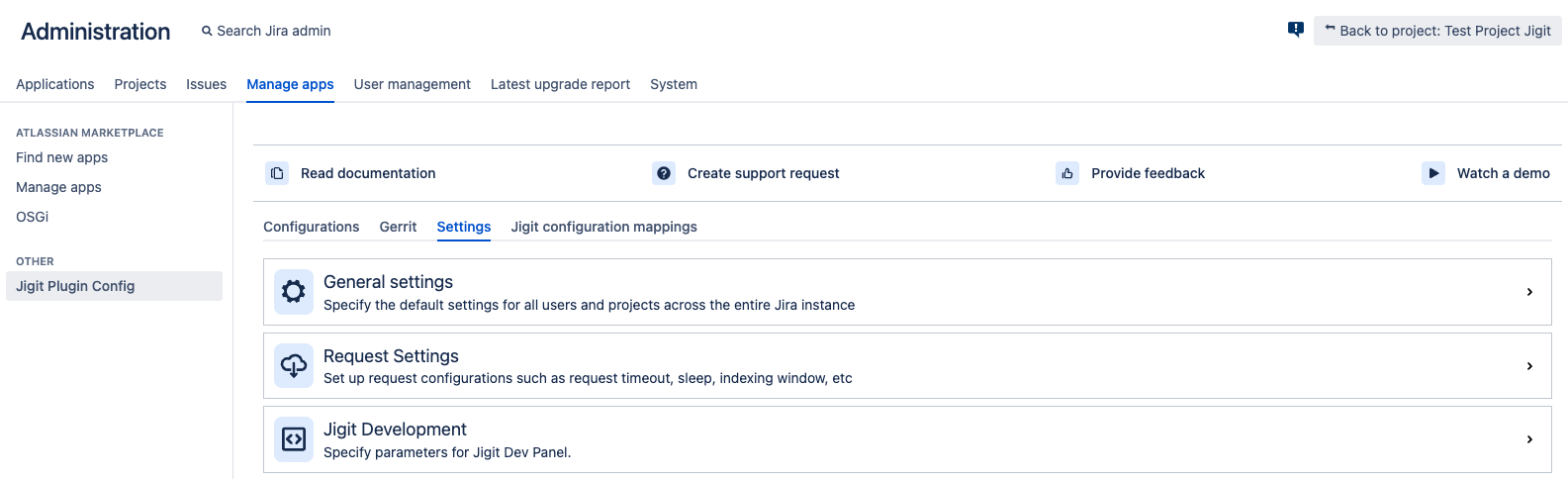Expand General settings using its chevron

pyautogui.click(x=1529, y=292)
